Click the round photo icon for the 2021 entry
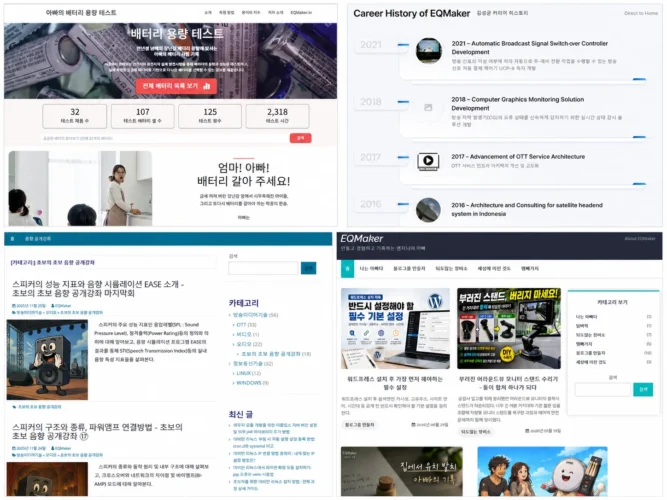 (x=428, y=51)
